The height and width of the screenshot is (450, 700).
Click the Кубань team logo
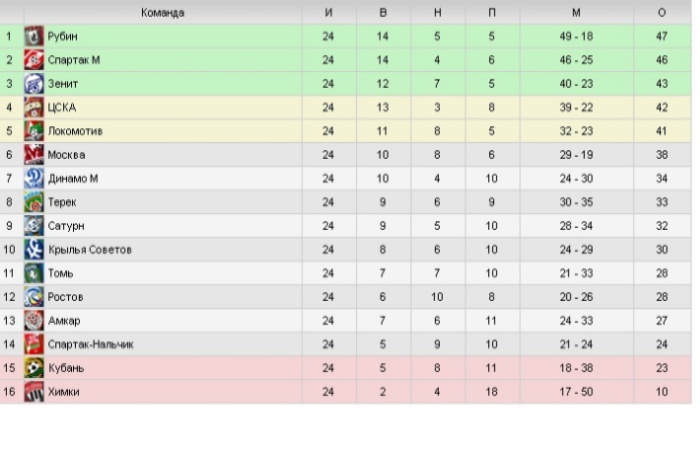coord(34,368)
